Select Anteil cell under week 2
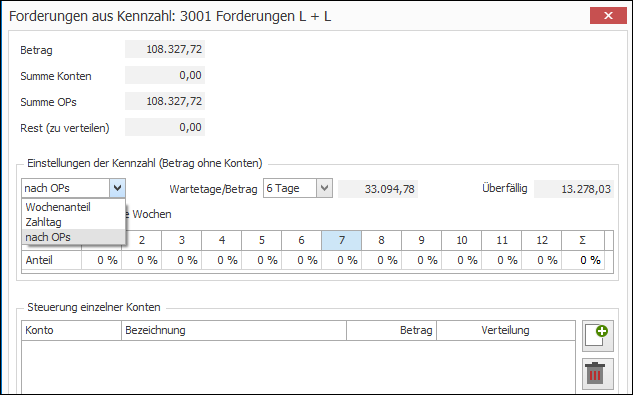The height and width of the screenshot is (395, 633). (141, 260)
